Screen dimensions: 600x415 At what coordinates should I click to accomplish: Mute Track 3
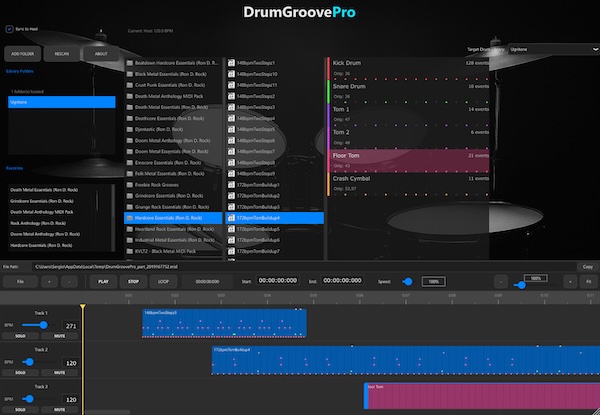point(59,410)
